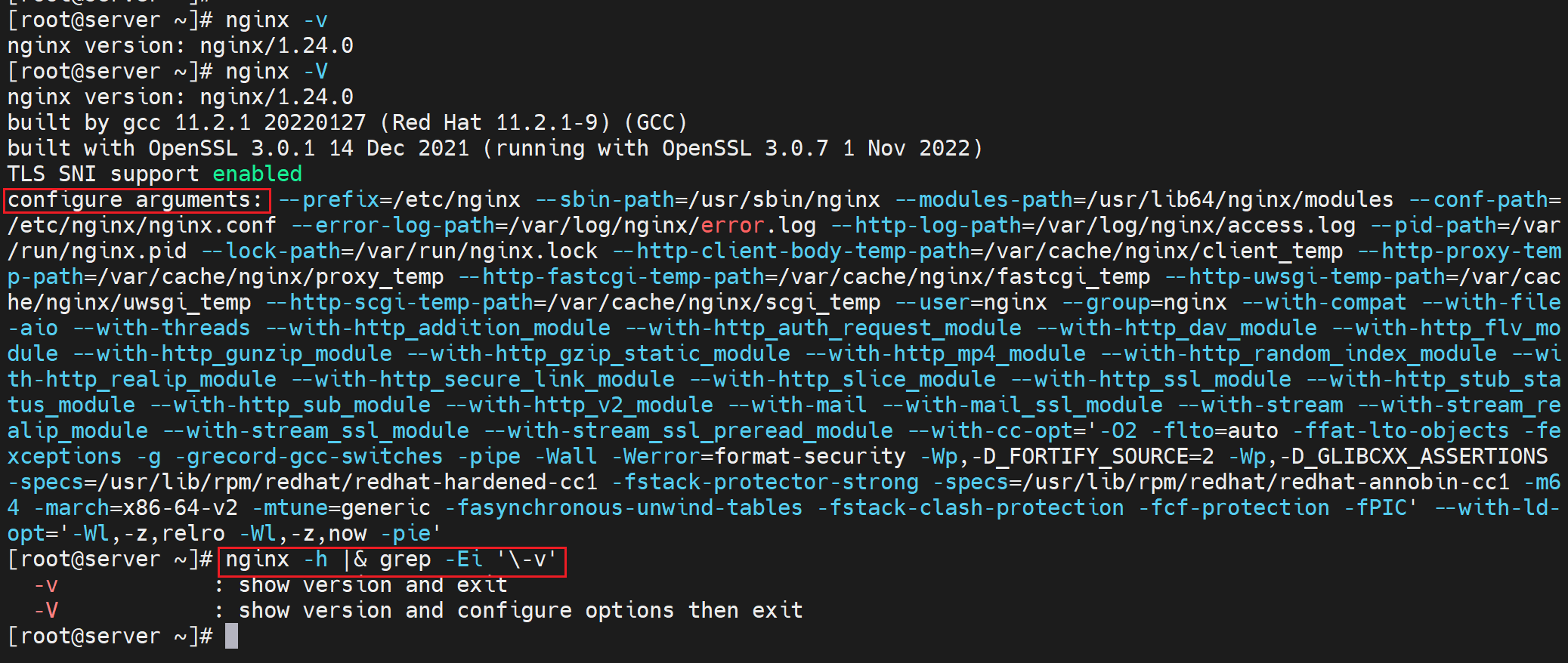The image size is (1568, 663).
Task: Click the '--with-stream_ssl_preread_module' option
Action: coord(688,431)
